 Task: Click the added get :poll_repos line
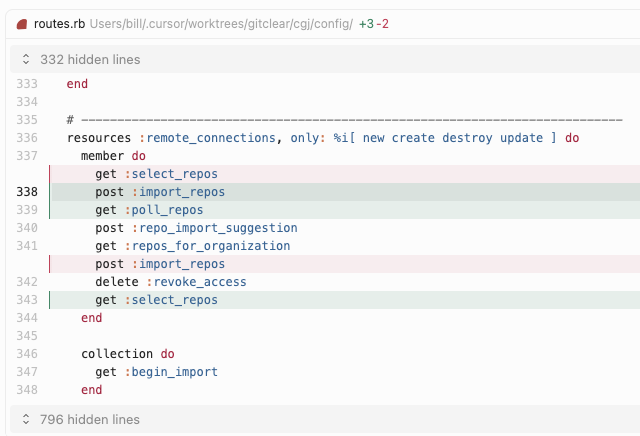point(149,210)
